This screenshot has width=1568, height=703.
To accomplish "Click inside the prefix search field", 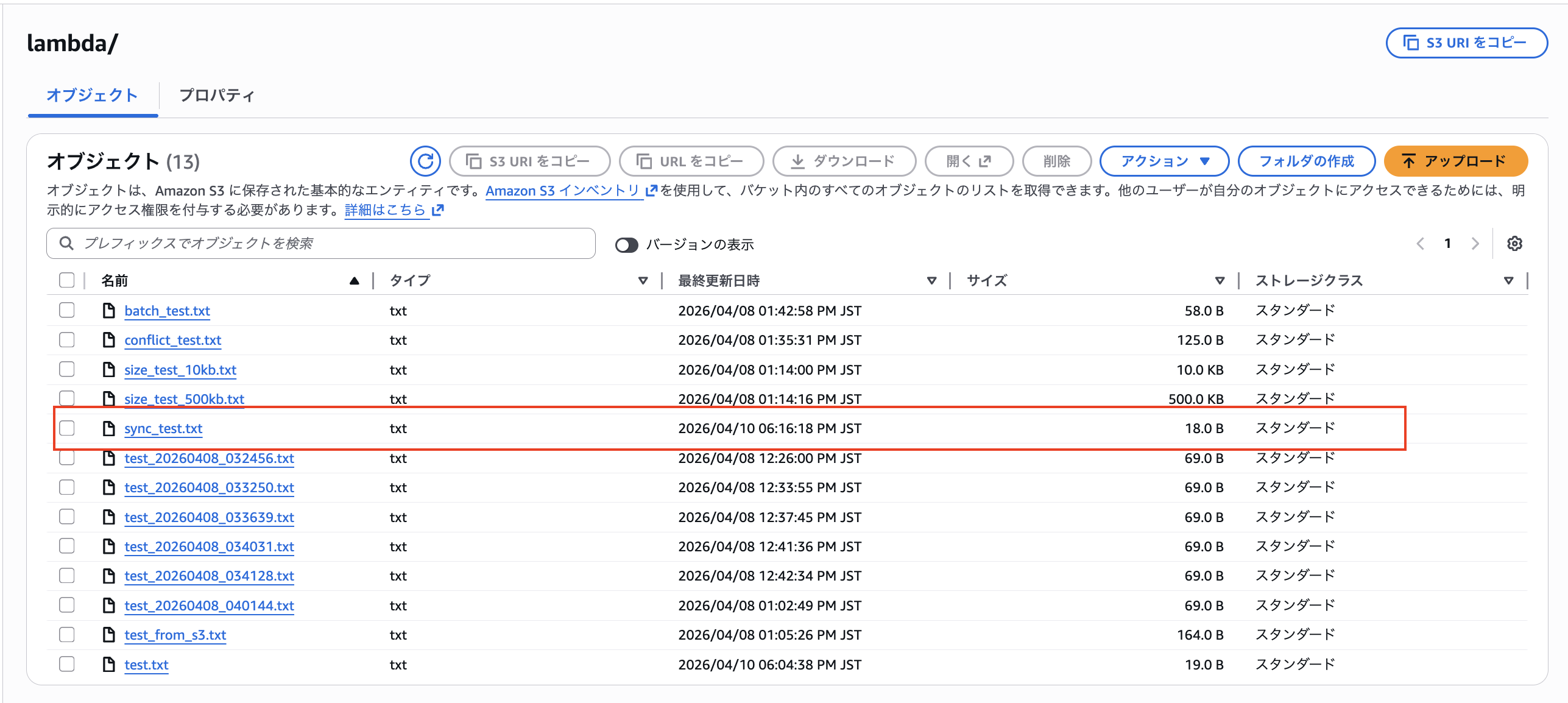I will tap(305, 243).
